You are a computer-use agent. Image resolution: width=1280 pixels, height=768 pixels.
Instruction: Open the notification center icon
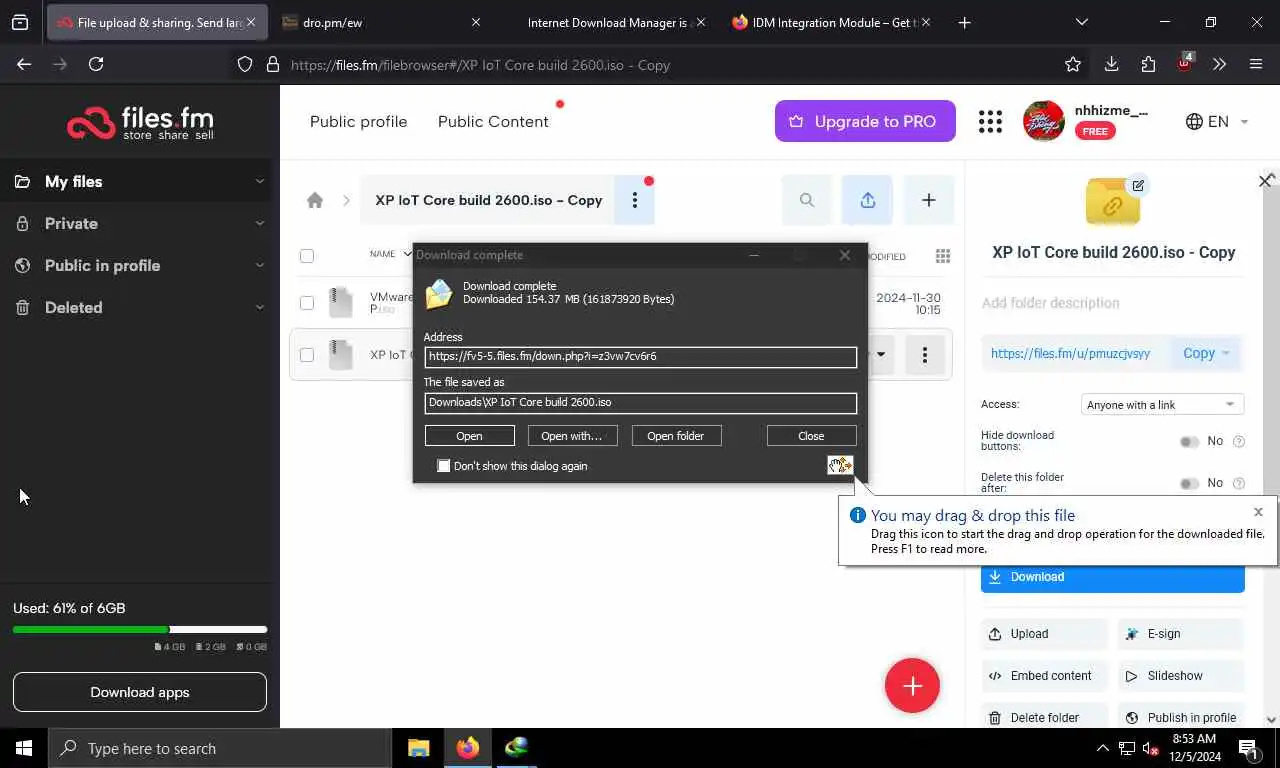(1248, 748)
